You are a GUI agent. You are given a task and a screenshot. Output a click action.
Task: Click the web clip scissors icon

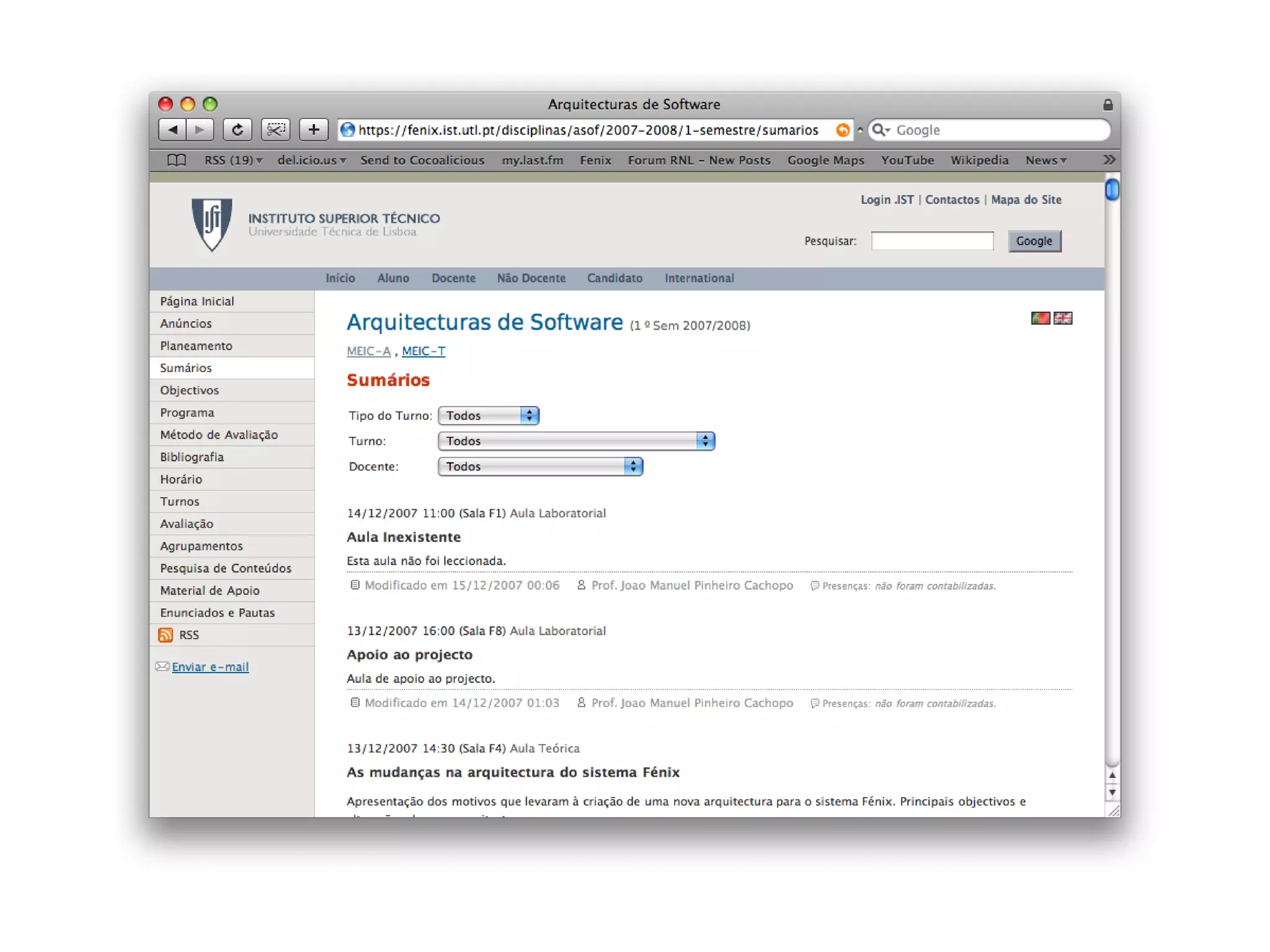coord(275,130)
